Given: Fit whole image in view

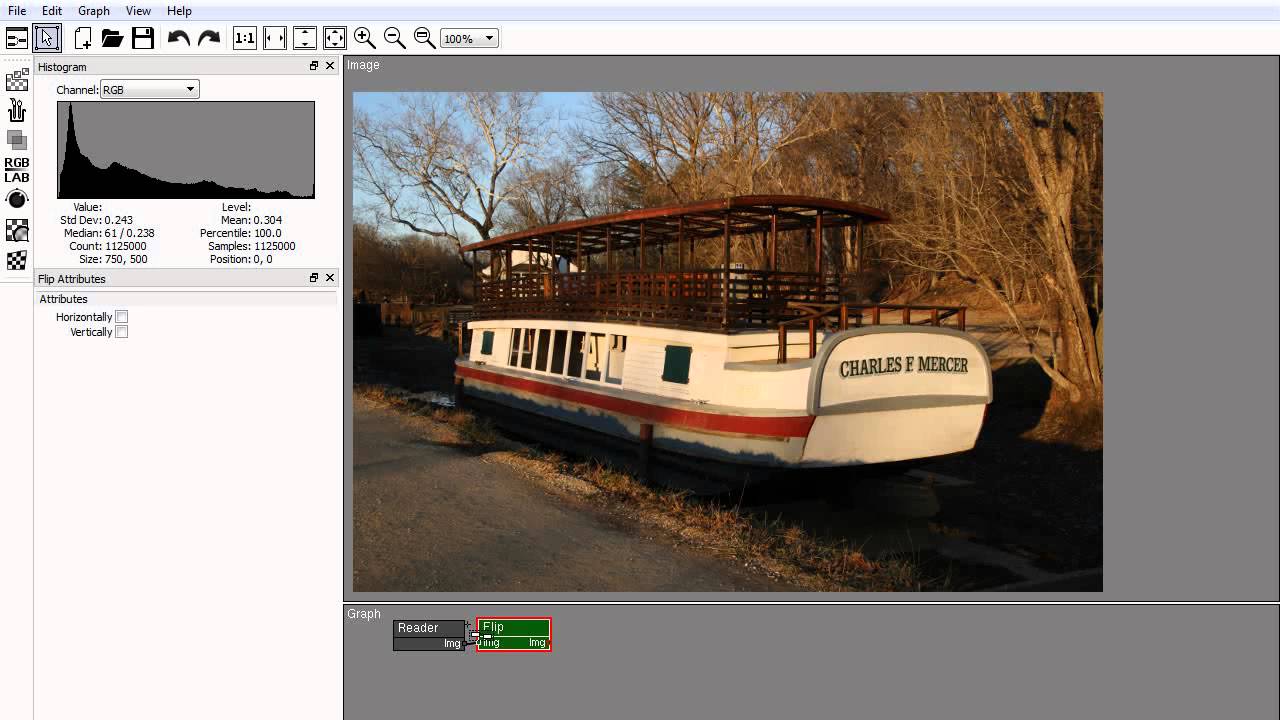Looking at the screenshot, I should point(335,39).
